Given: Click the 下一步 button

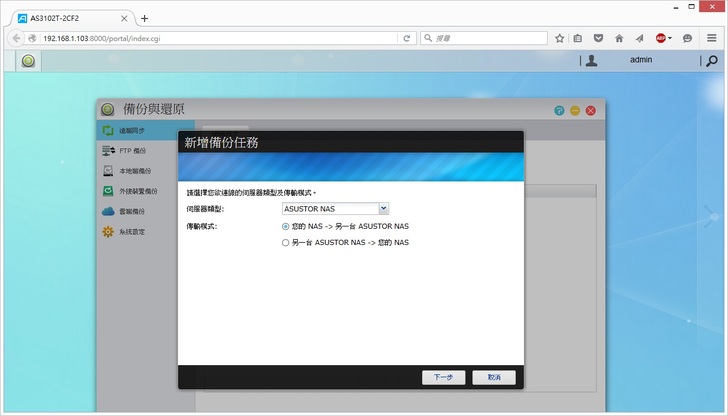Looking at the screenshot, I should pos(443,377).
